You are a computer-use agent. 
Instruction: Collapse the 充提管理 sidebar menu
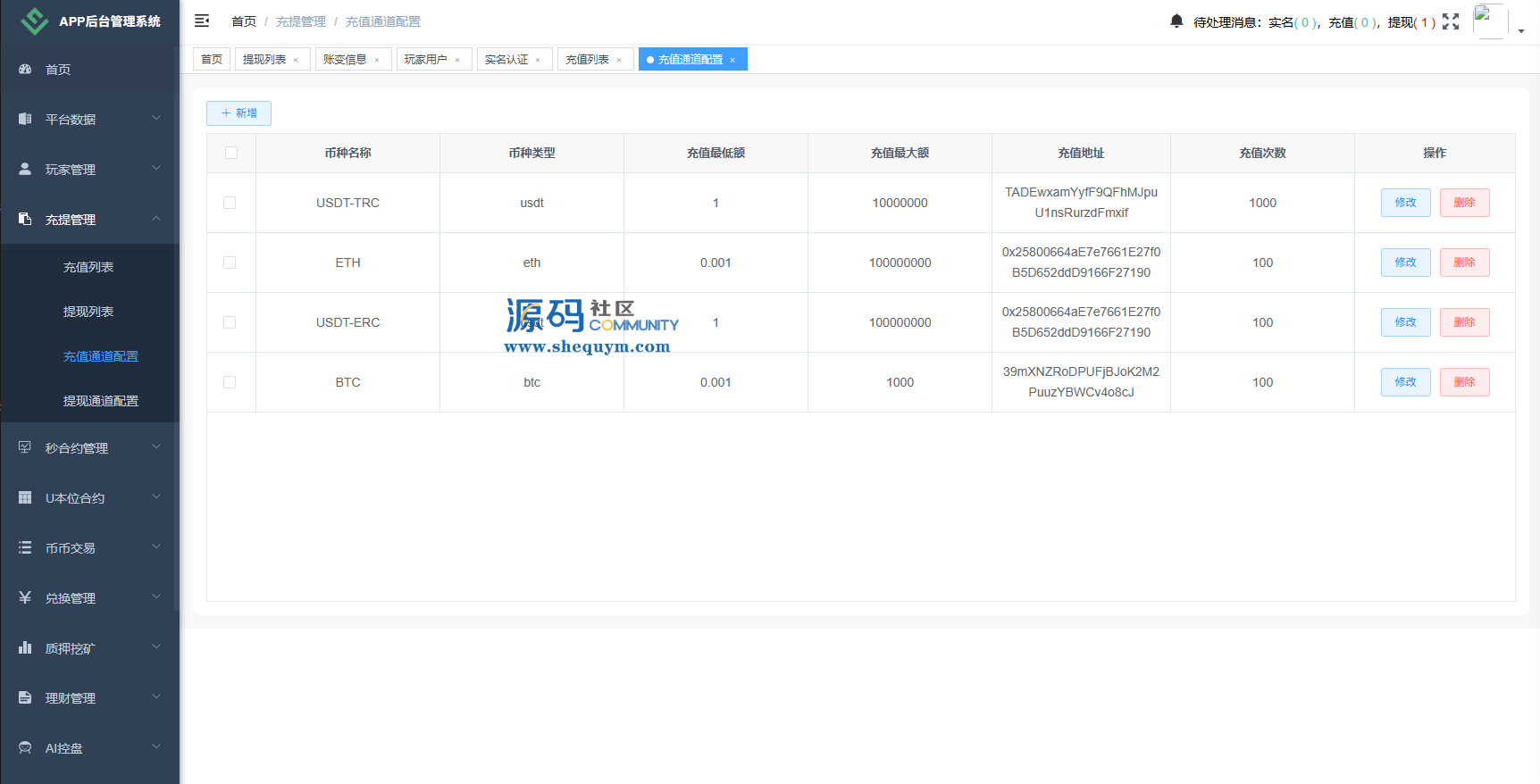click(x=89, y=219)
